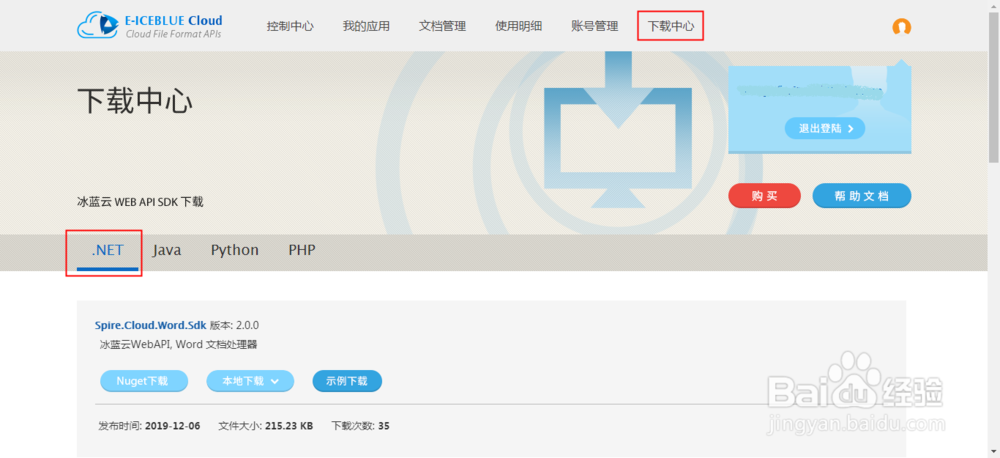The width and height of the screenshot is (1000, 458).
Task: Switch to the Python tab
Action: point(235,250)
